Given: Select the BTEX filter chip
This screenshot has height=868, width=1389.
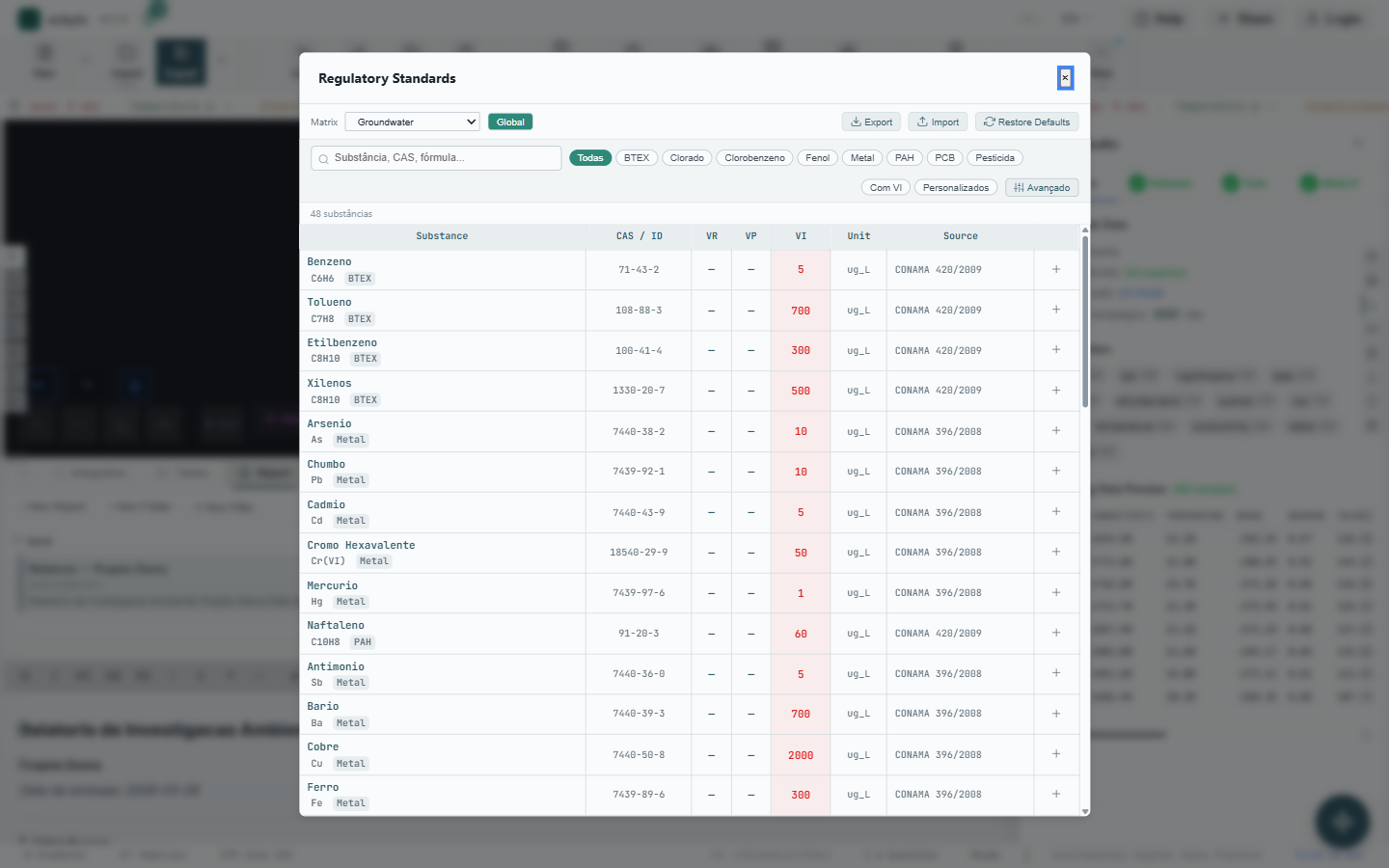Looking at the screenshot, I should tap(637, 158).
